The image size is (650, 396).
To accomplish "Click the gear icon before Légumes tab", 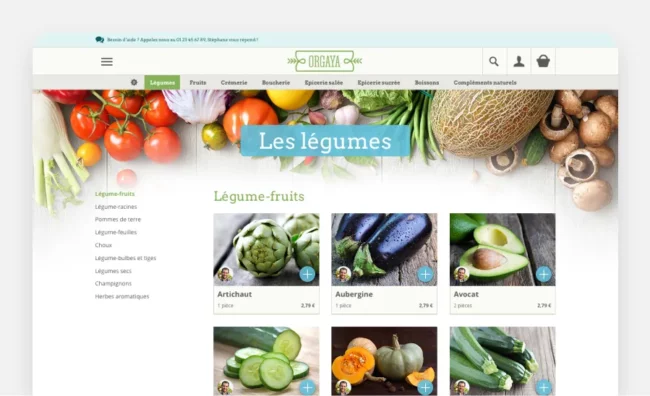I will coord(134,83).
